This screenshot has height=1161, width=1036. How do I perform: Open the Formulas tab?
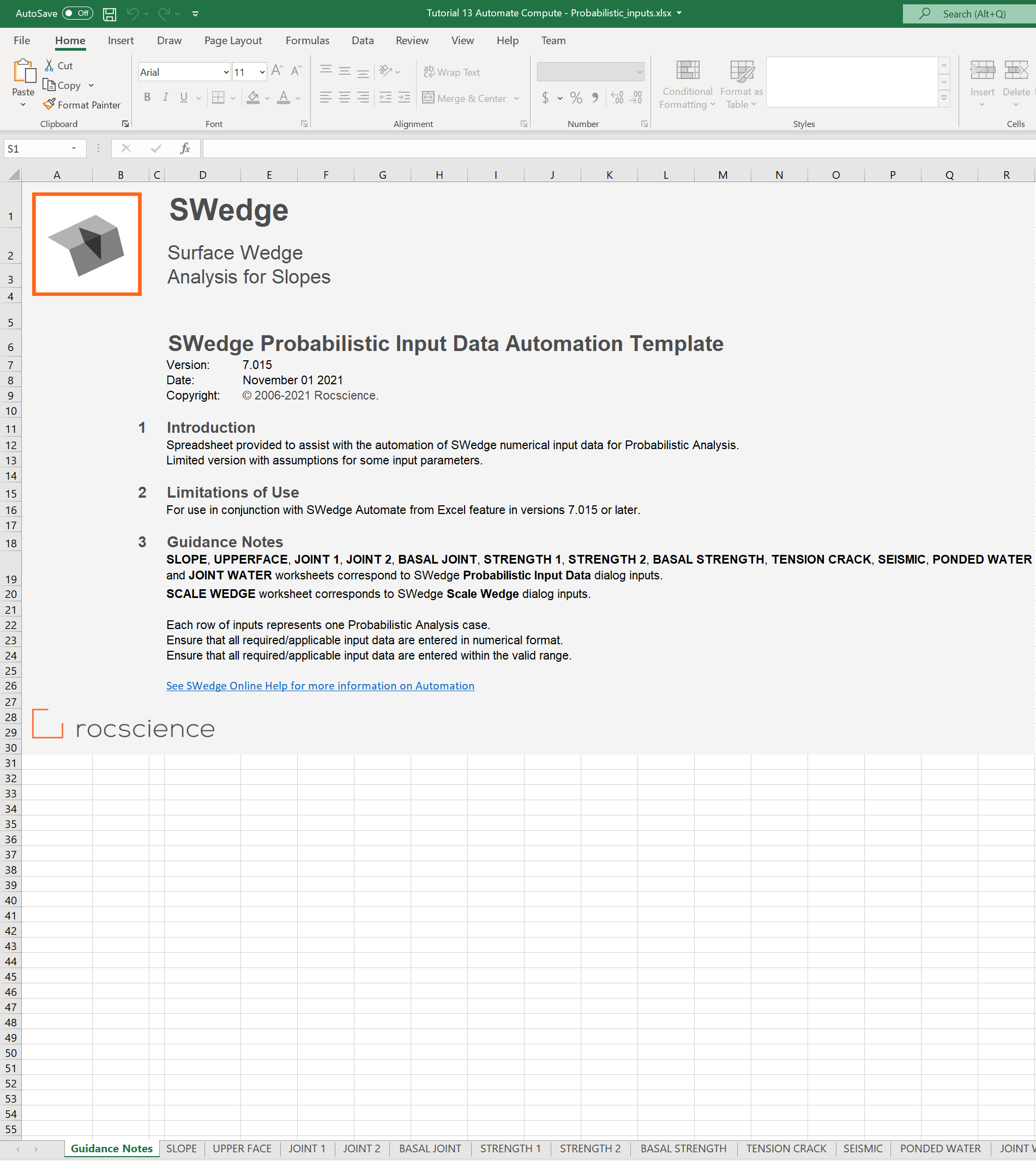click(x=308, y=40)
